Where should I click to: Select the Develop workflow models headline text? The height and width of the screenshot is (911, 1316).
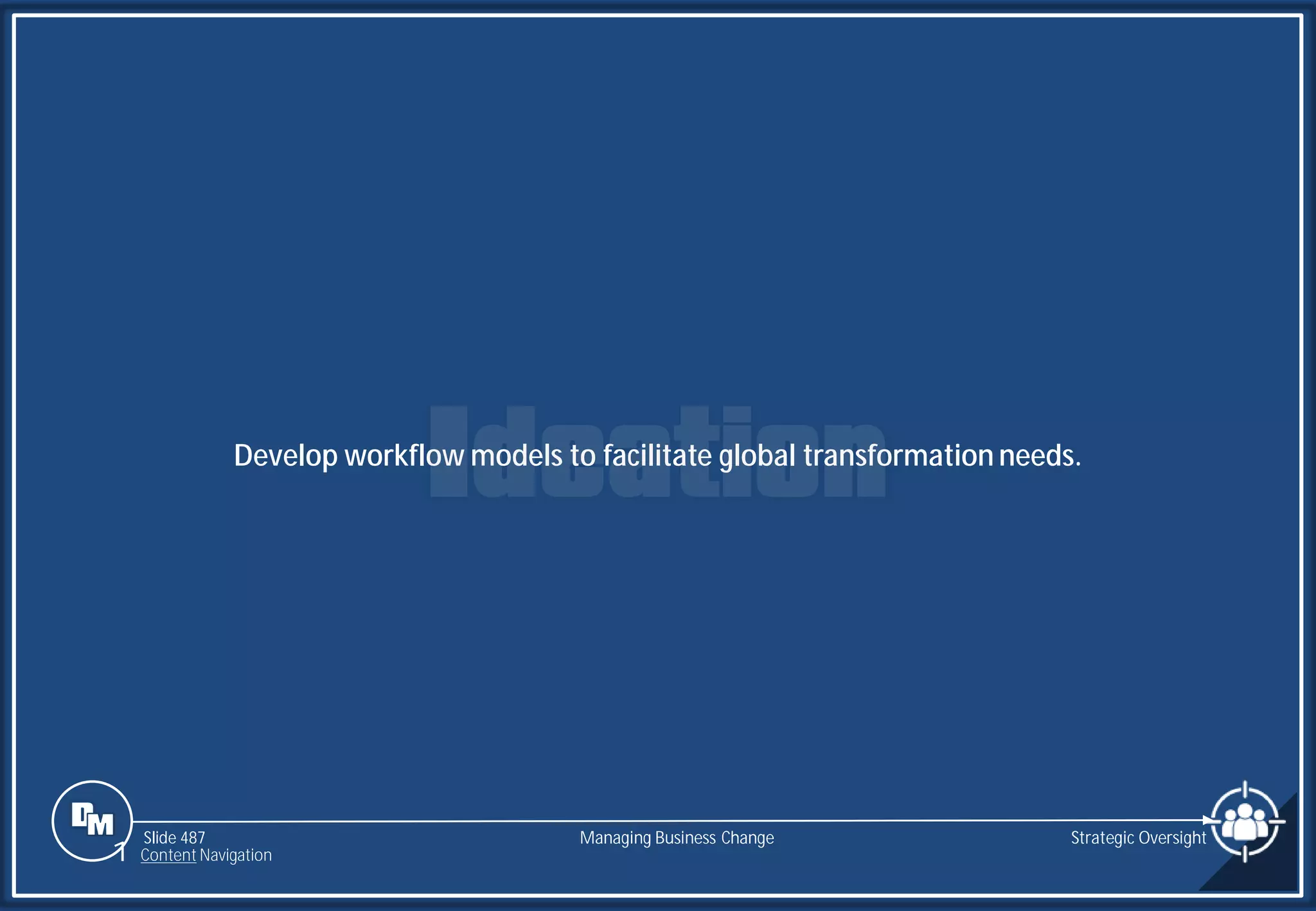657,455
